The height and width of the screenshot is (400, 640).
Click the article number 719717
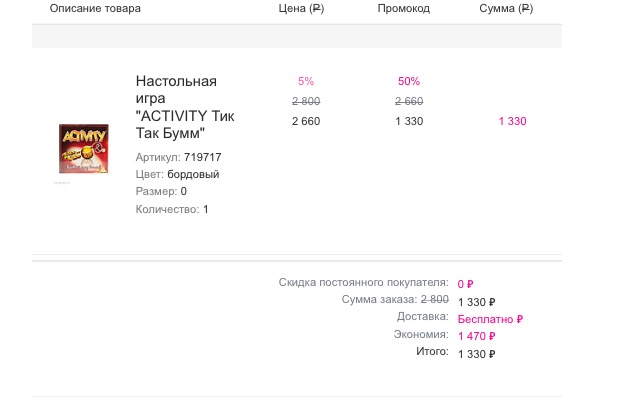(x=203, y=157)
